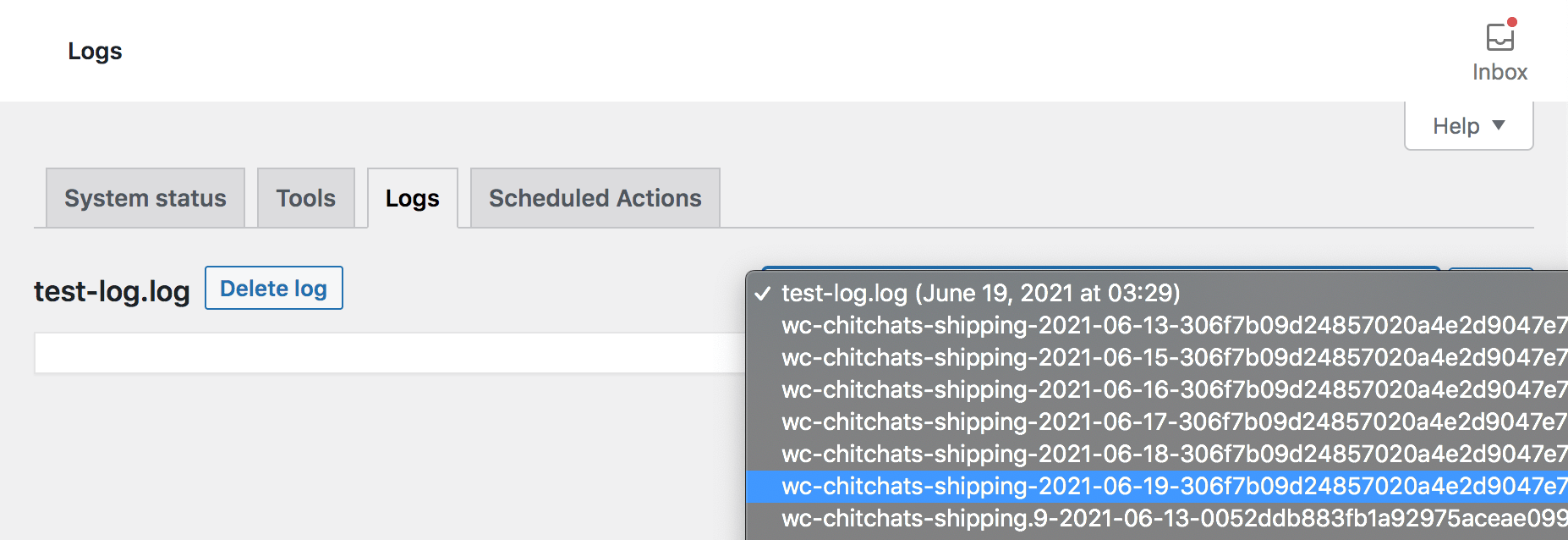The image size is (1568, 540).
Task: Open the Inbox icon
Action: pos(1499,37)
